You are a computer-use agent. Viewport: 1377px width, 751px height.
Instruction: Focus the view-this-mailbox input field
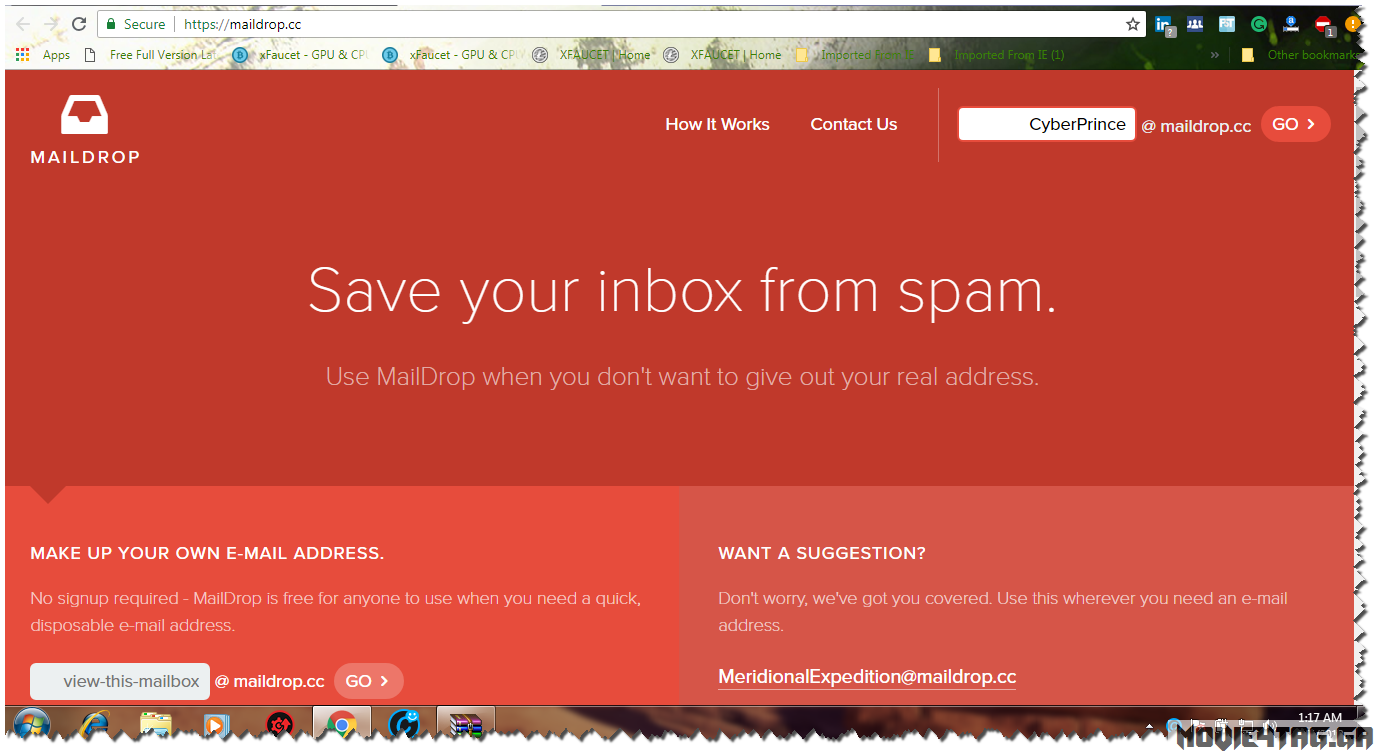120,681
